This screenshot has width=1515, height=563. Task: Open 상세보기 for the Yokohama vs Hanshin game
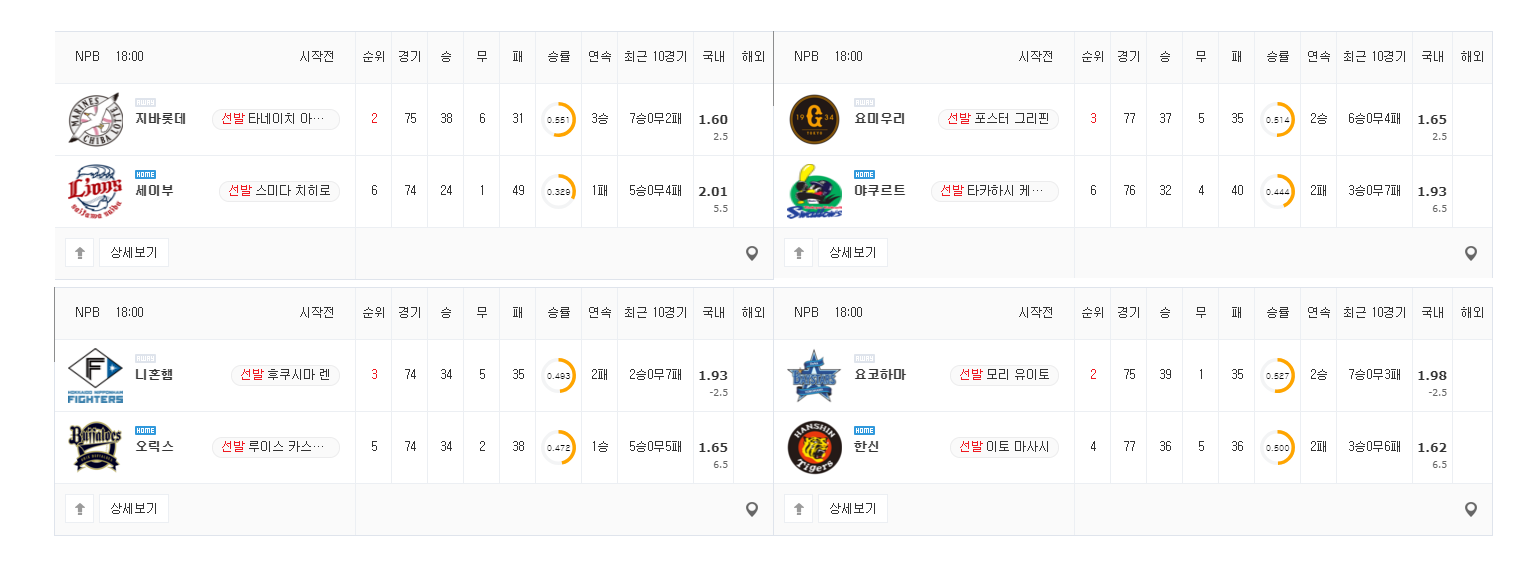tap(853, 509)
